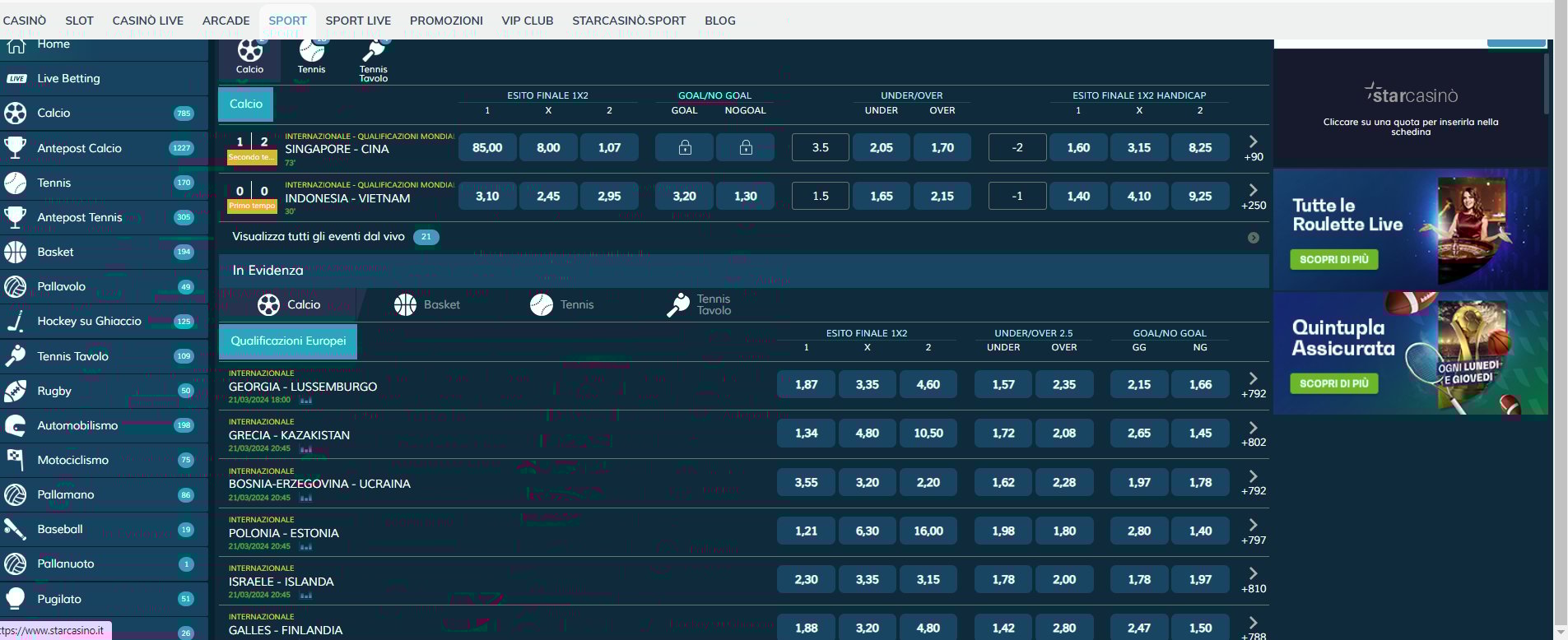Click Visualizza tutti gli eventi dal vivo
Viewport: 1568px width, 640px height.
pos(319,237)
